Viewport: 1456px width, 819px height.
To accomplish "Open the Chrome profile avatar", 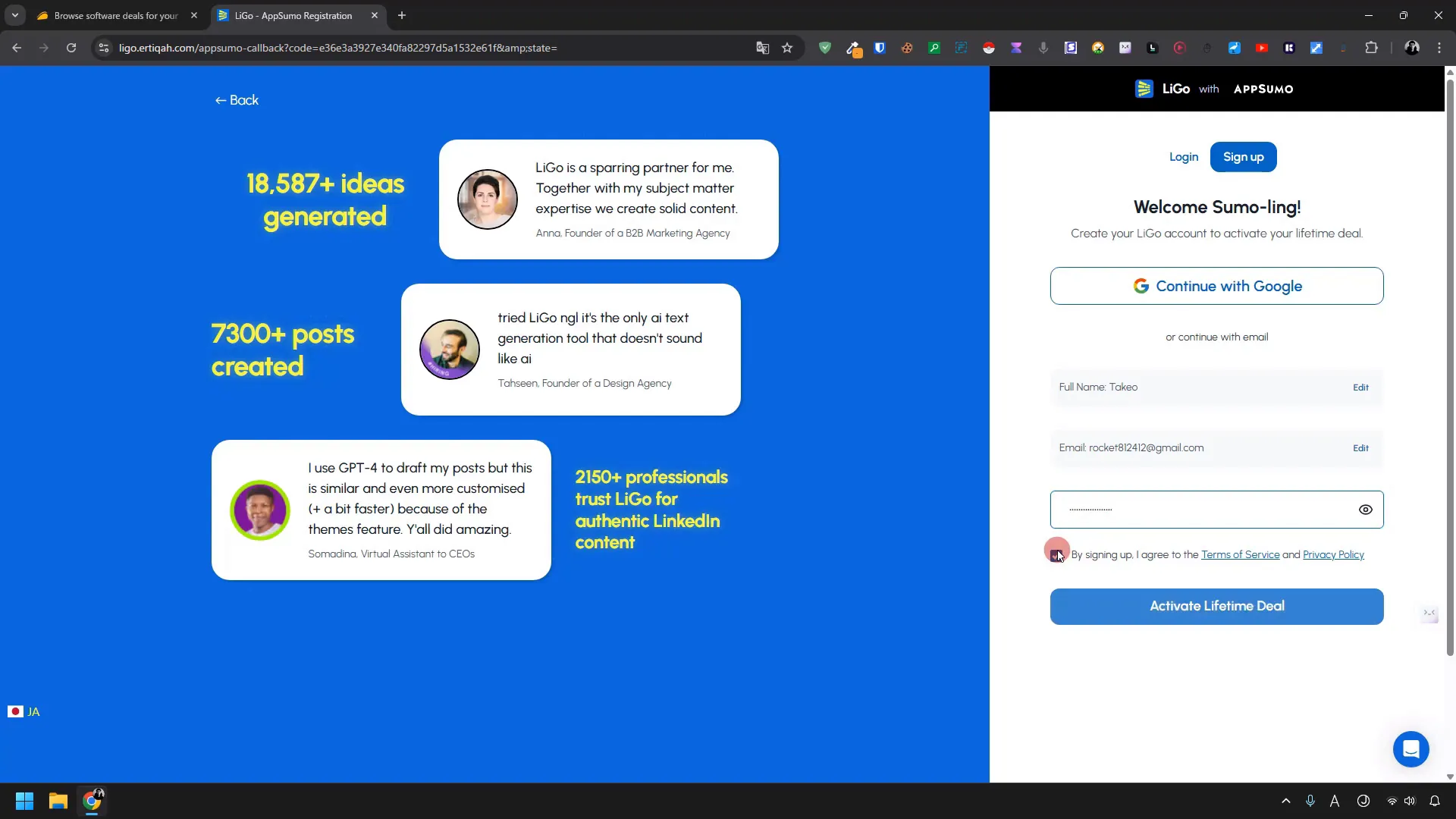I will pos(1412,48).
